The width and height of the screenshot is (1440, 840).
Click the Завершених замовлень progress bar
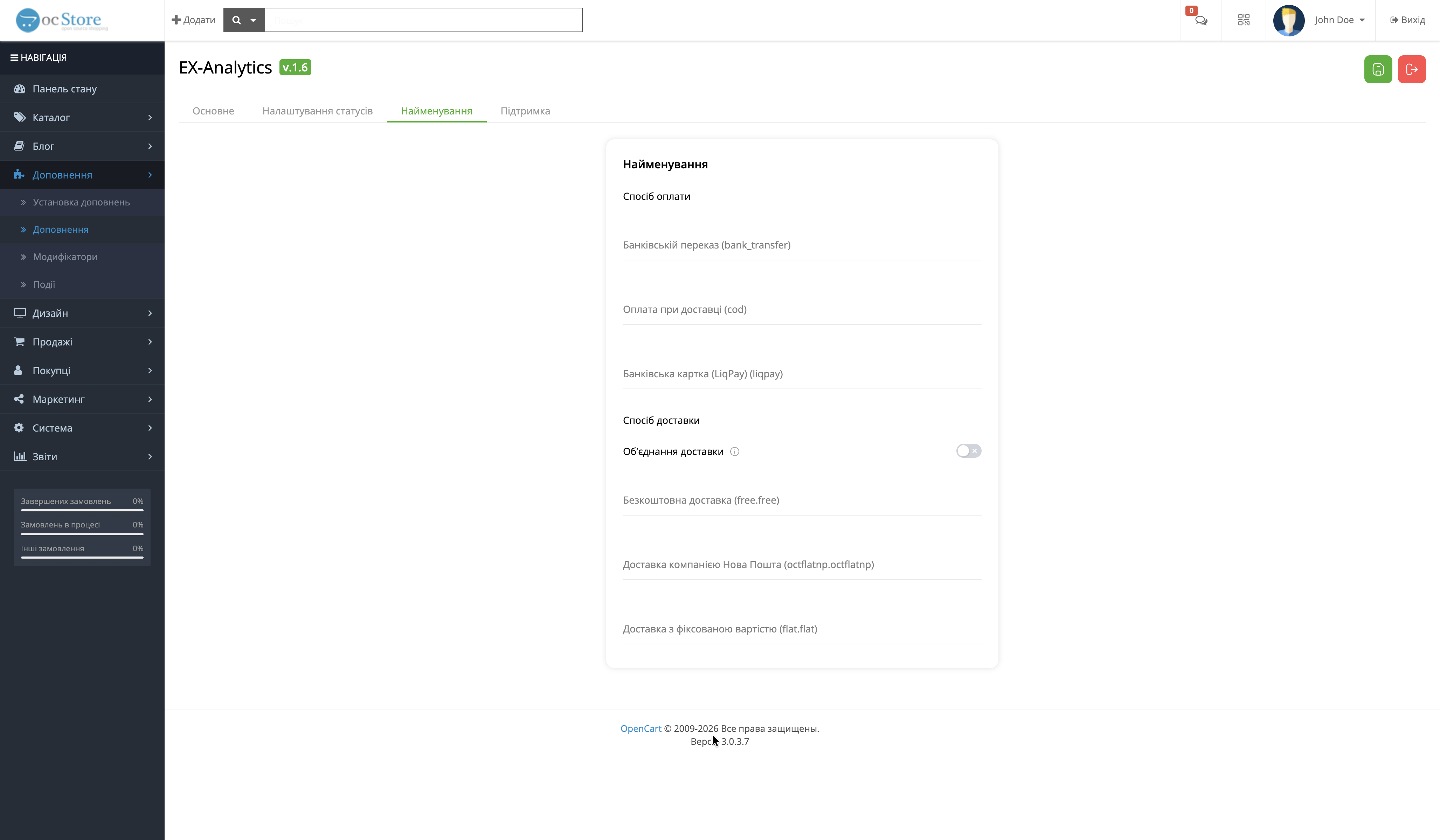point(82,510)
